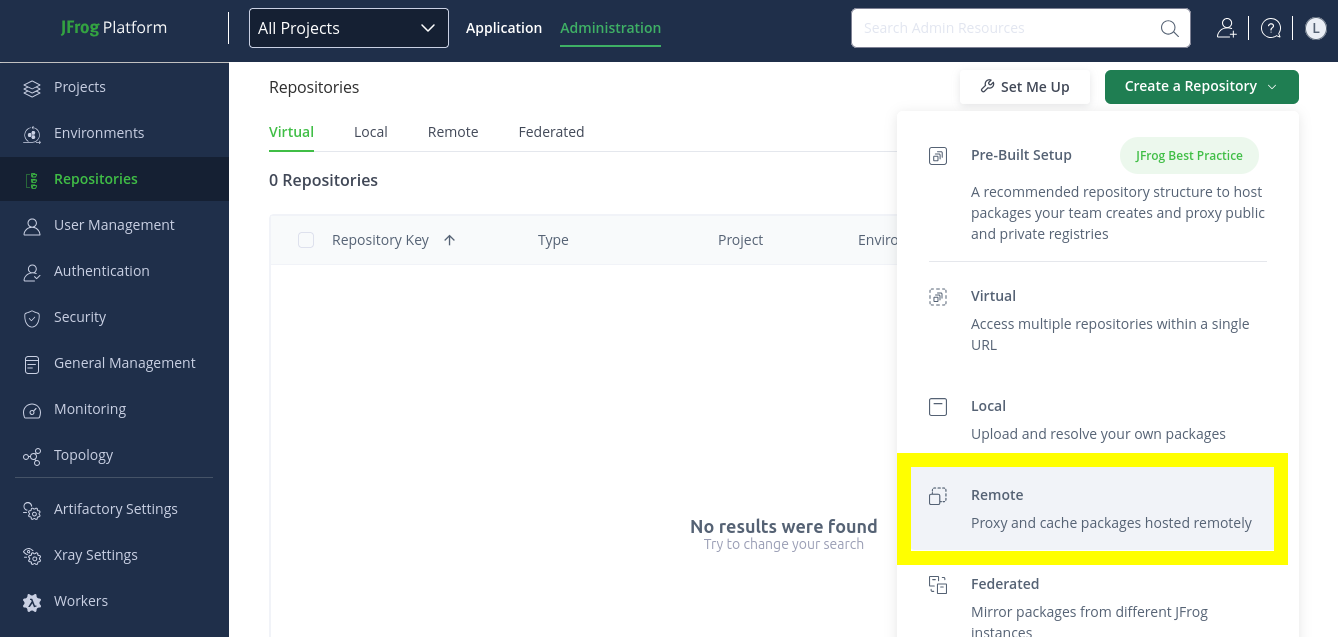Switch to the Local repositories tab
The height and width of the screenshot is (637, 1338).
(370, 131)
